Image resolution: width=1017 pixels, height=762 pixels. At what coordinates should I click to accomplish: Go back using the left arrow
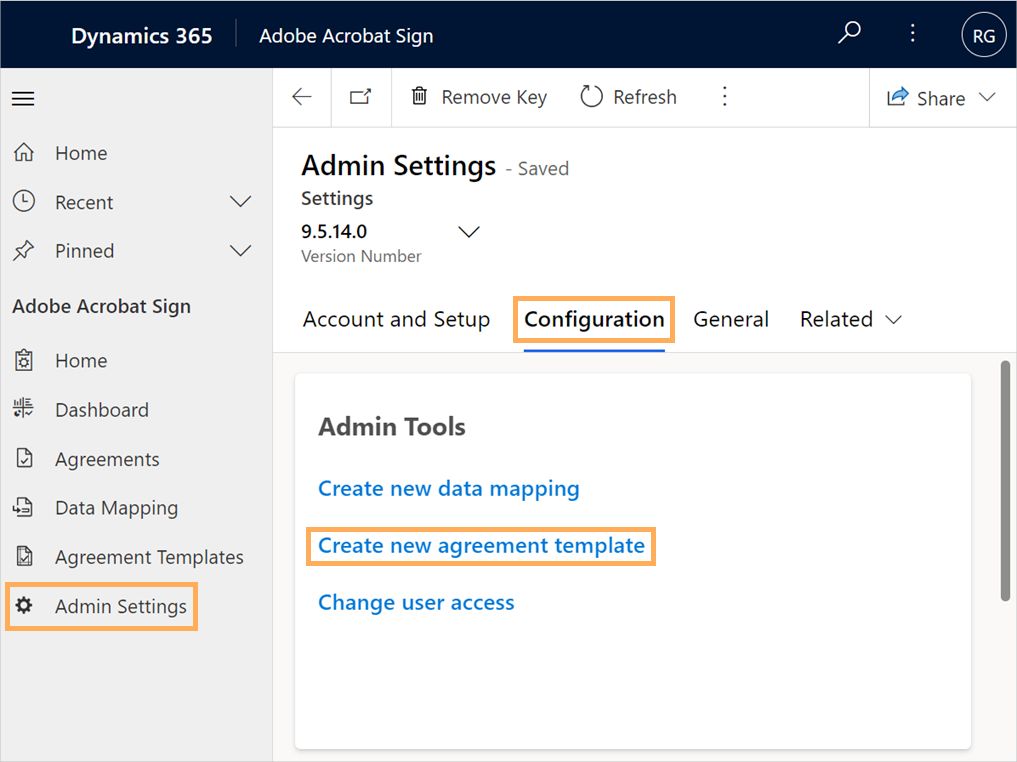coord(302,97)
